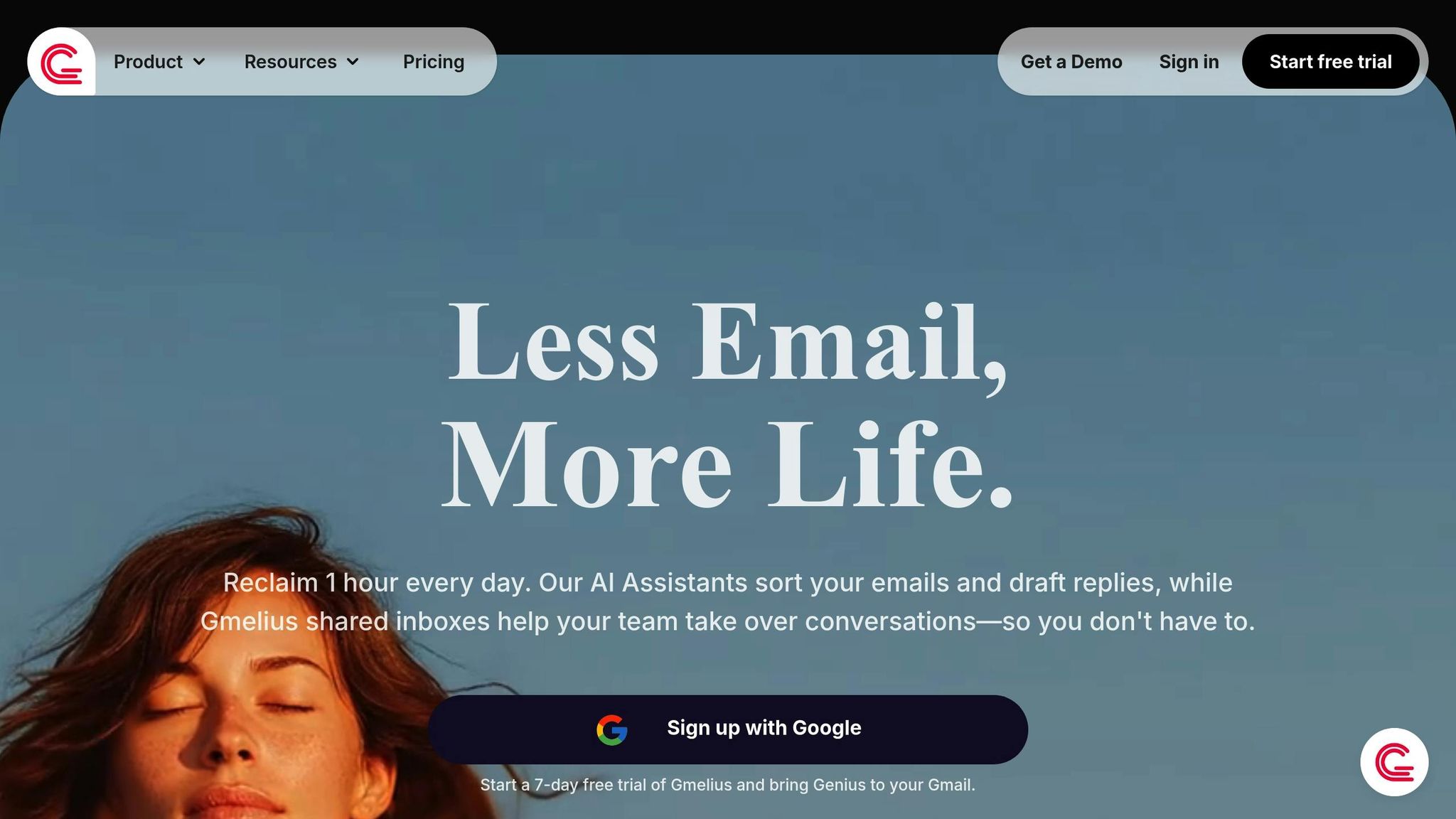The image size is (1456, 819).
Task: Open the Product menu label
Action: tap(148, 62)
